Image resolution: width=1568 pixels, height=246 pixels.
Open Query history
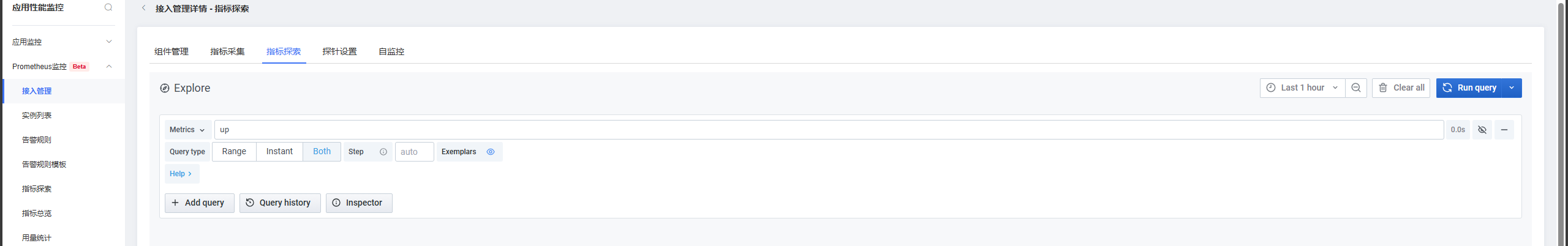[x=280, y=203]
